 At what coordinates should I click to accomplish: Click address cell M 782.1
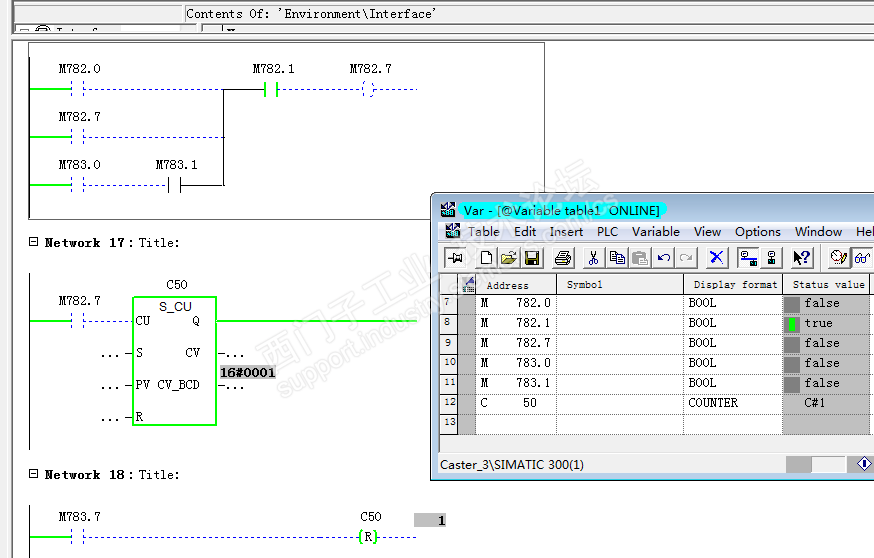click(x=516, y=323)
